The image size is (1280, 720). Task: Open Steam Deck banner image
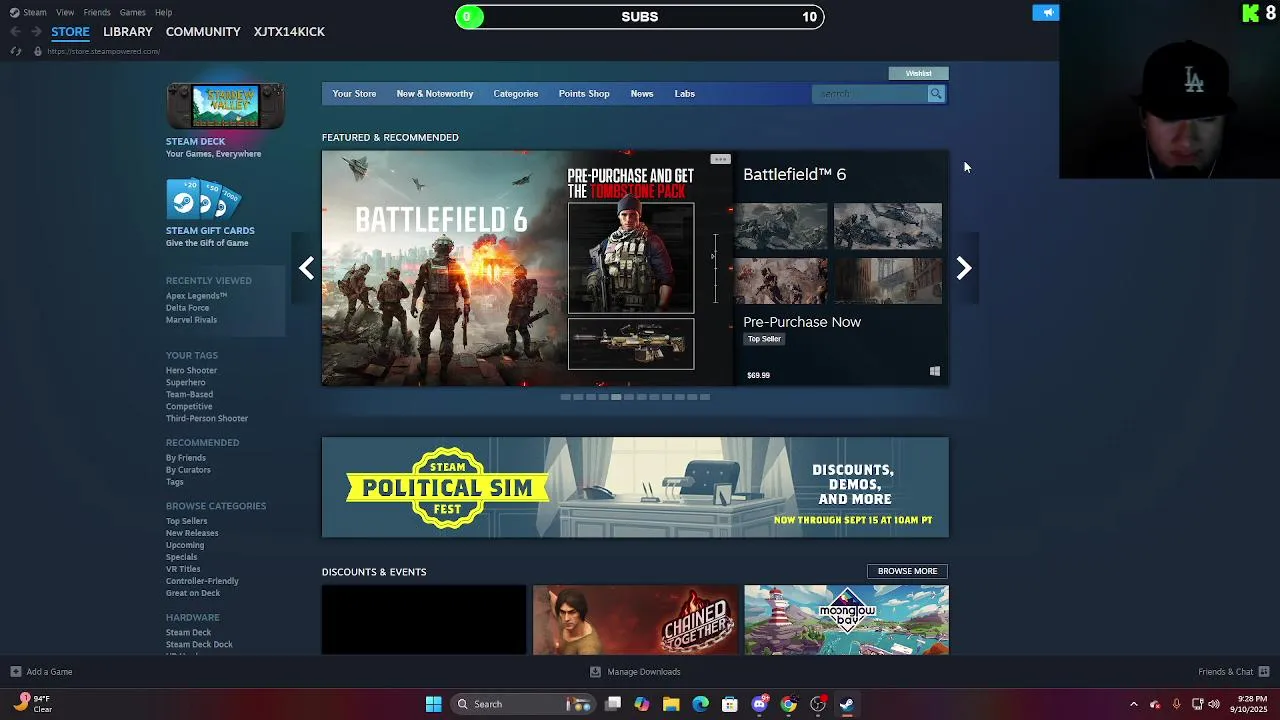225,106
